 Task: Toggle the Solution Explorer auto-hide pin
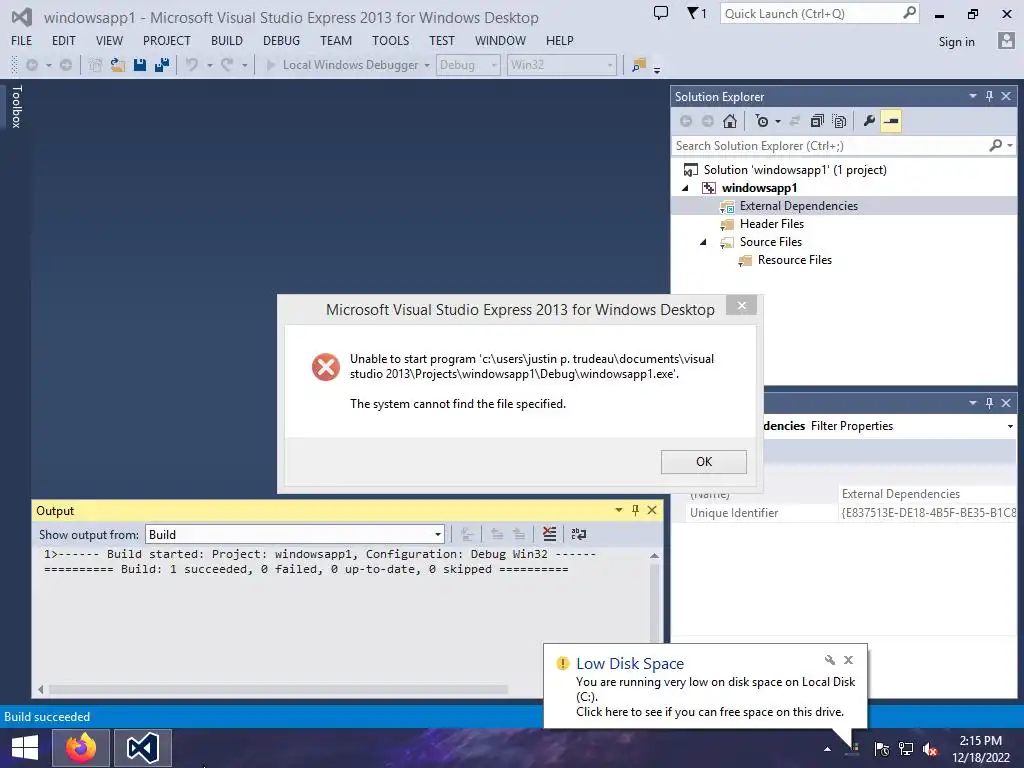pos(989,96)
